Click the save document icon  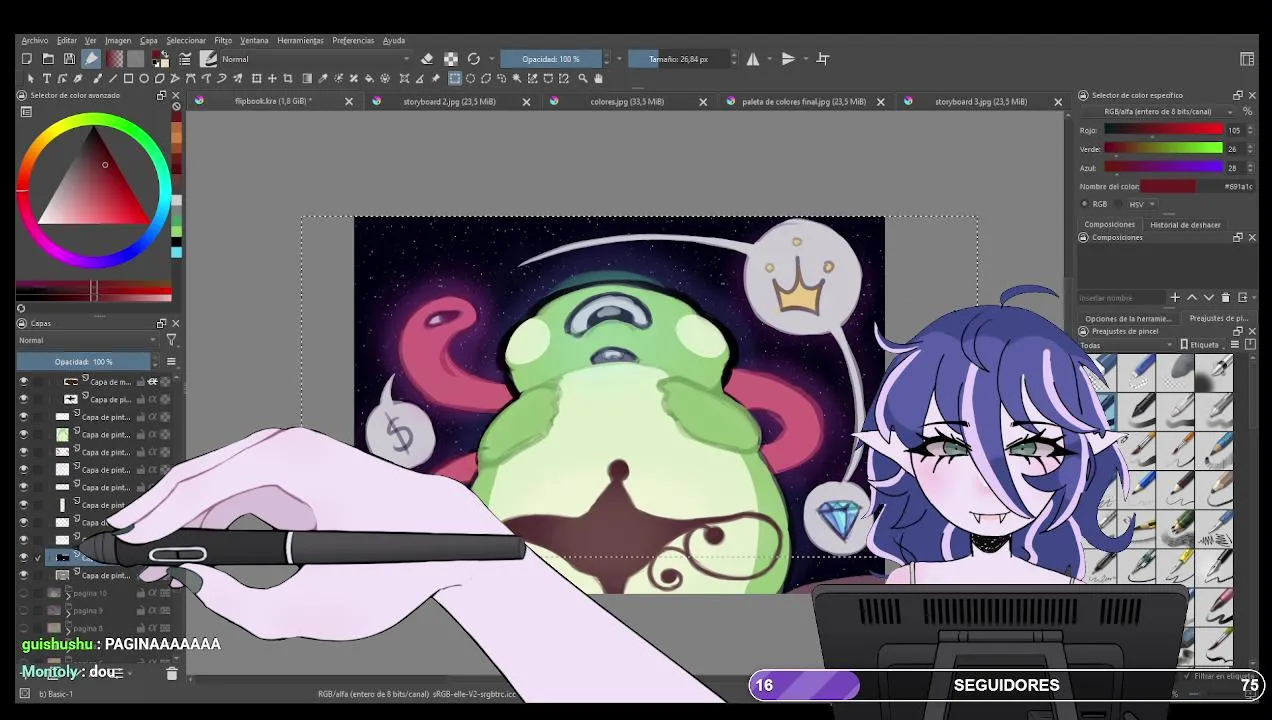point(69,59)
